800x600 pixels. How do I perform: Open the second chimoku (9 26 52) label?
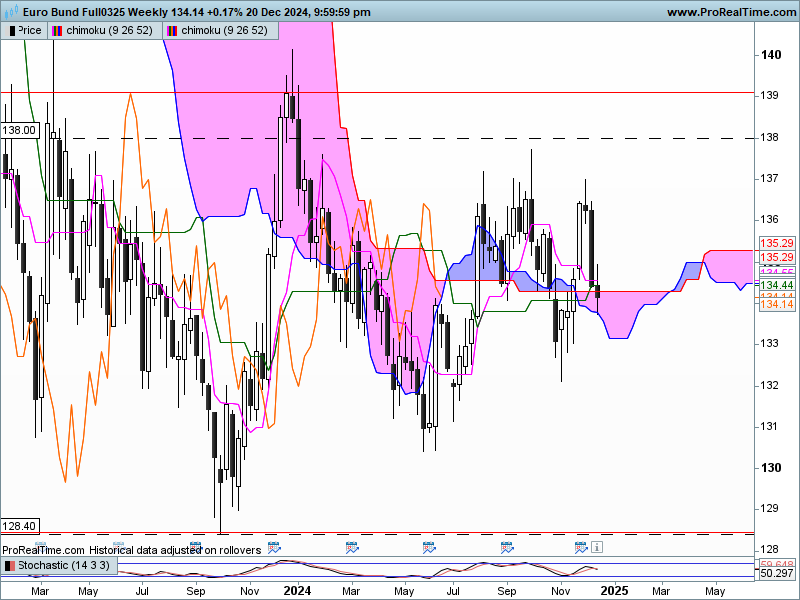pos(224,31)
